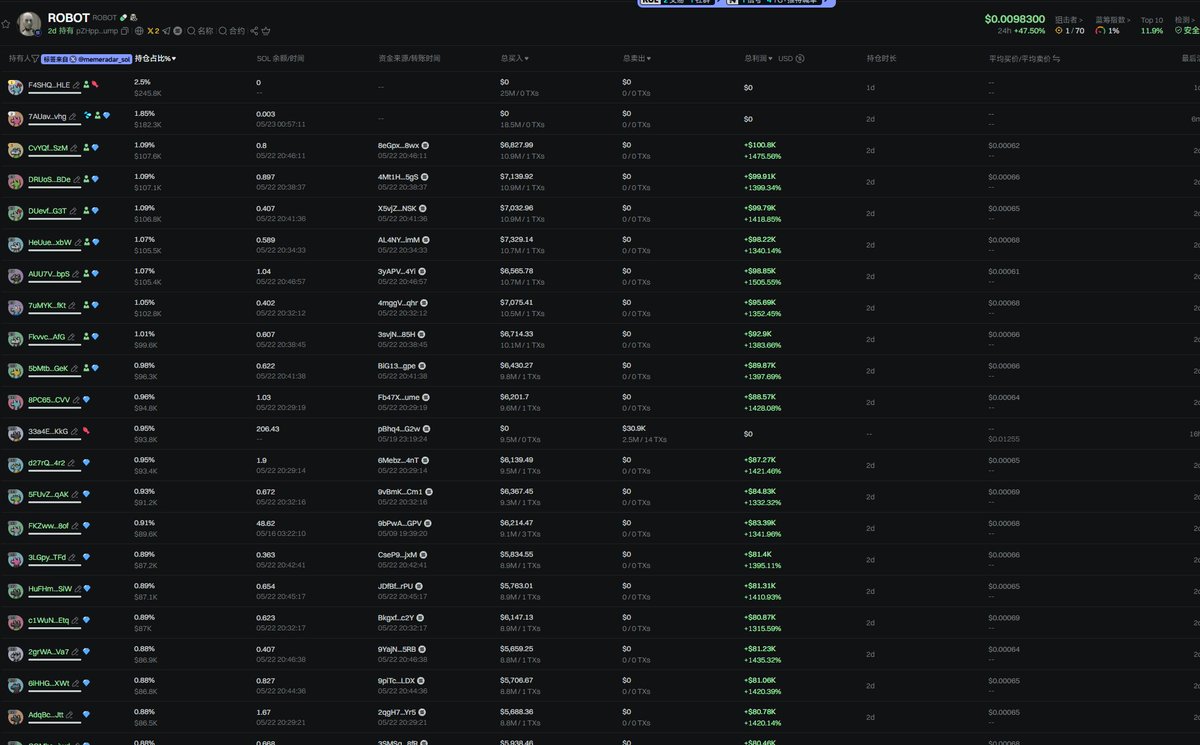Click the diamond badge on 8PC65...CVV

pyautogui.click(x=86, y=400)
